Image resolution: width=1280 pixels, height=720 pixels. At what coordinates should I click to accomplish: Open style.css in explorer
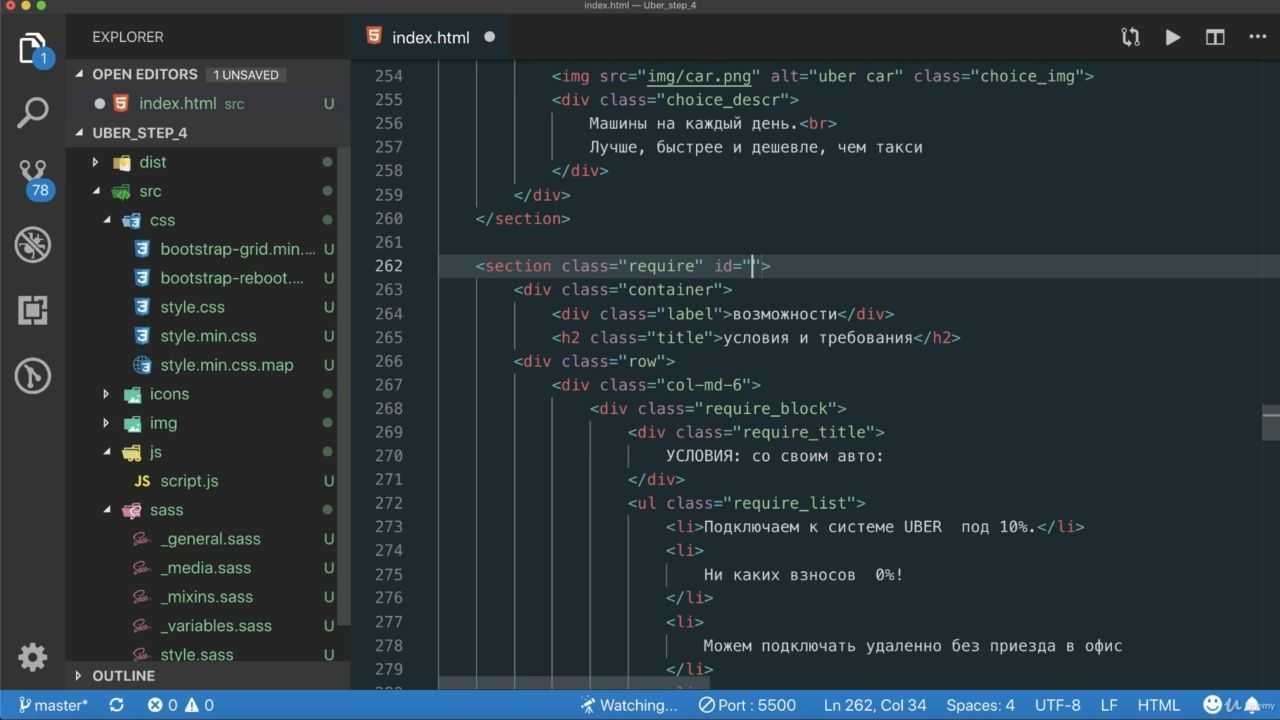(x=192, y=307)
